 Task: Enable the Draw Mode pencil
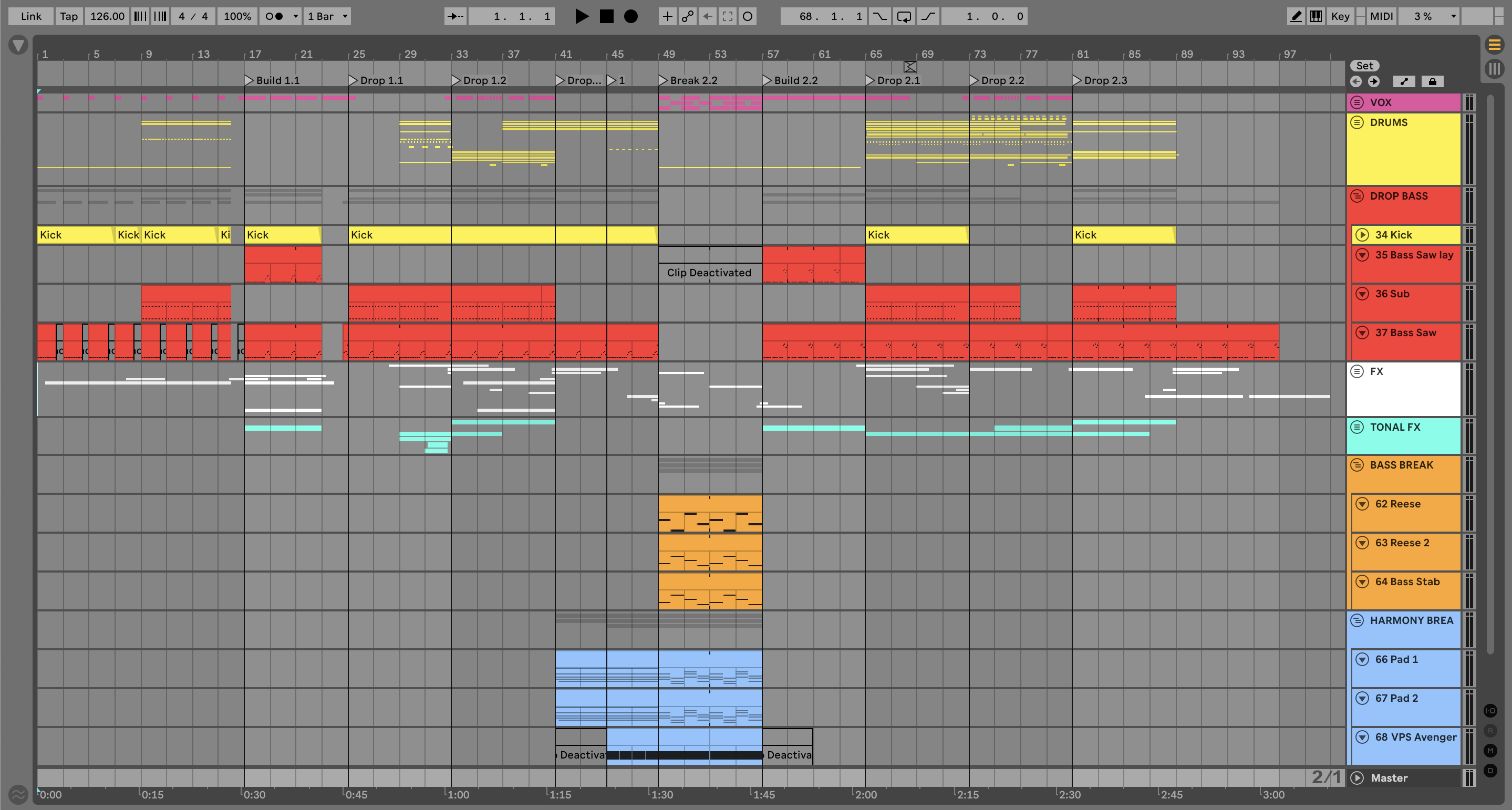click(1296, 16)
